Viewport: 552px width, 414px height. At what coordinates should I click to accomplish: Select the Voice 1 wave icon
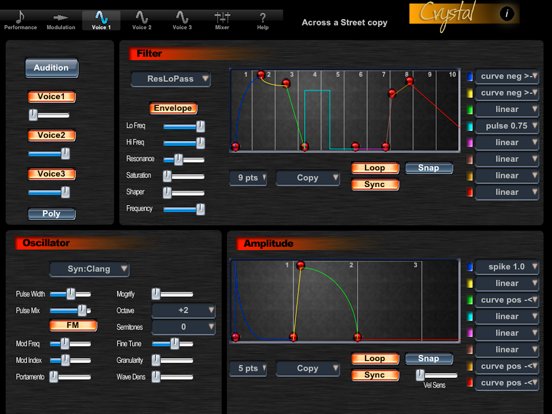(x=101, y=17)
